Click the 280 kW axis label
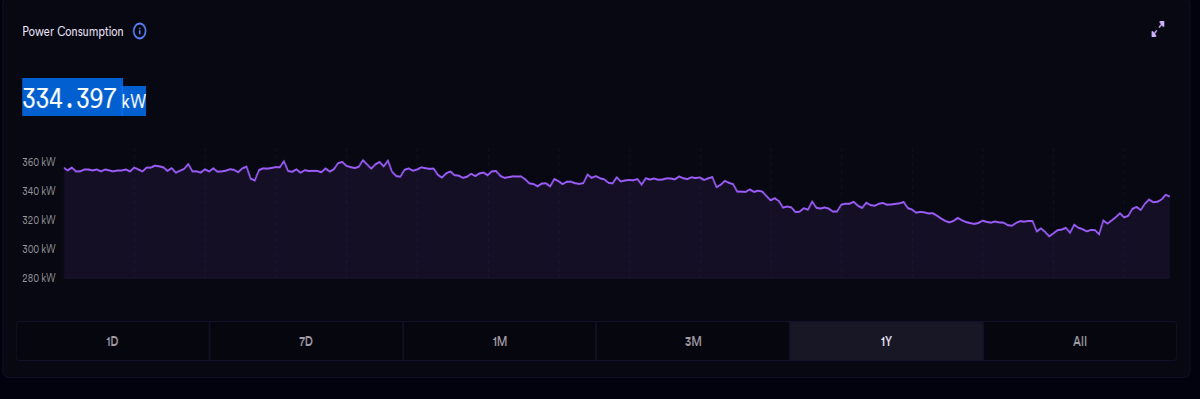The height and width of the screenshot is (399, 1200). [x=39, y=278]
